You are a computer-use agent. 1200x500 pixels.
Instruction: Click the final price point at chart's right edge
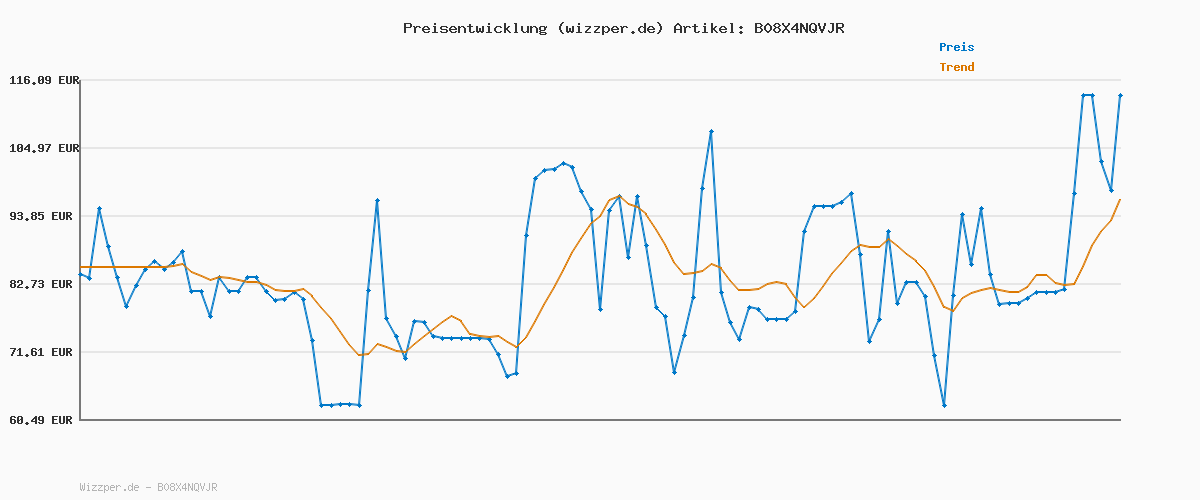(1120, 95)
